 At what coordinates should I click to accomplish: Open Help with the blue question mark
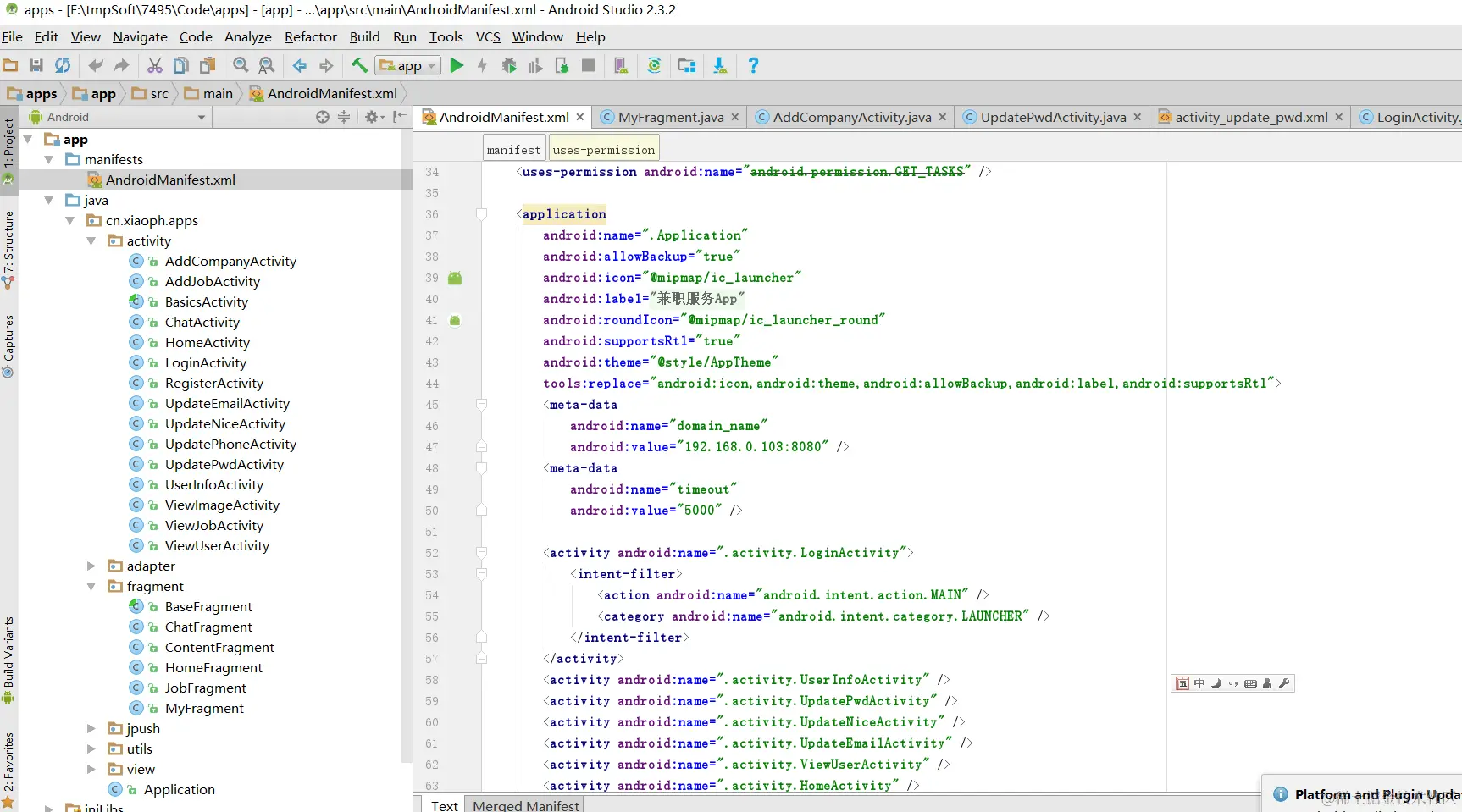[753, 65]
